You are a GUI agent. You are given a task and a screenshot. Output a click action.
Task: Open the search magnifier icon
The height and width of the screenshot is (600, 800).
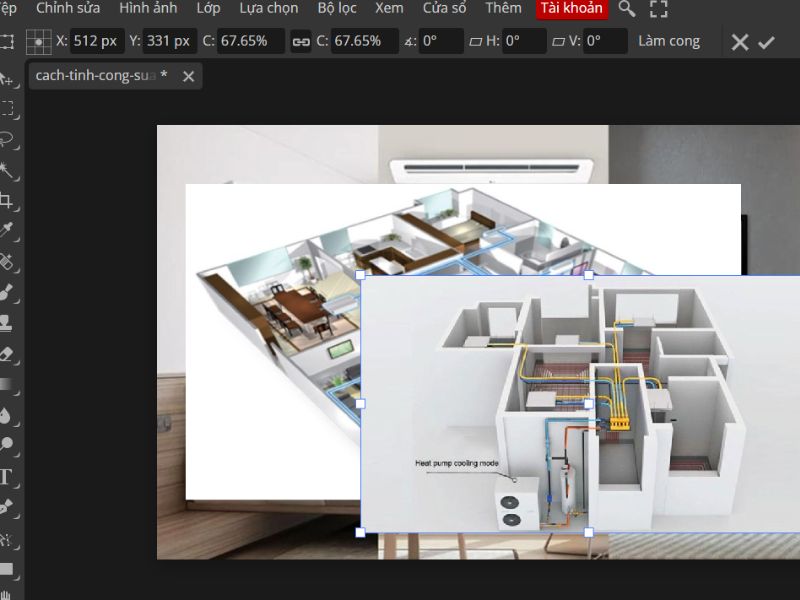coord(627,8)
